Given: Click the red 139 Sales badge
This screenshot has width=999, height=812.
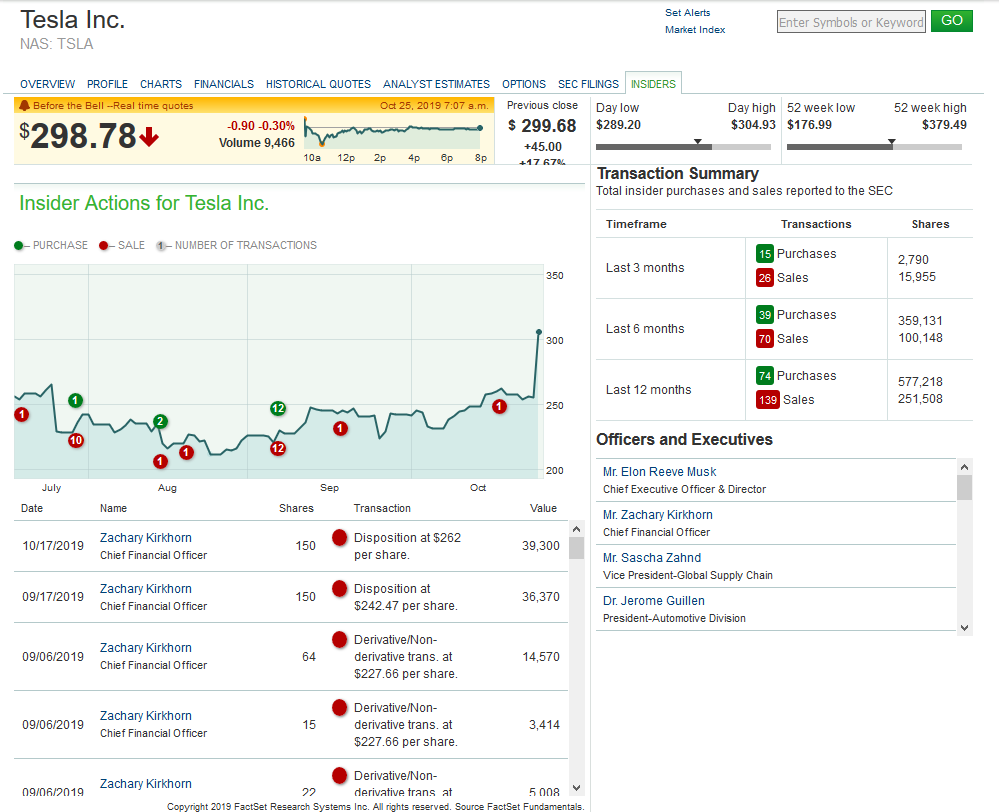Looking at the screenshot, I should click(768, 400).
